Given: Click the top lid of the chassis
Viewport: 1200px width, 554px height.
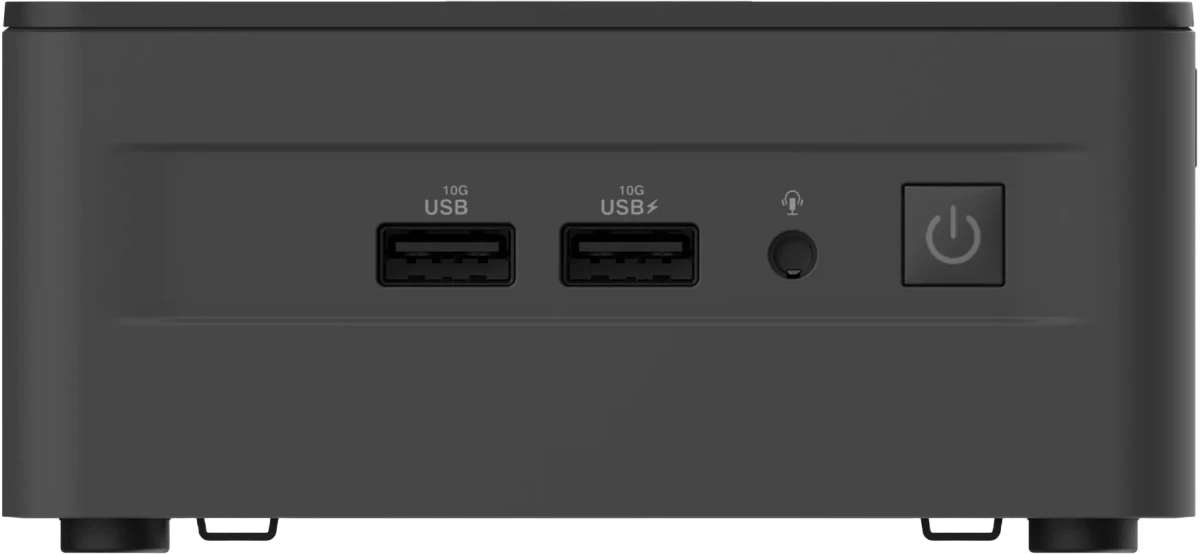Looking at the screenshot, I should (600, 16).
